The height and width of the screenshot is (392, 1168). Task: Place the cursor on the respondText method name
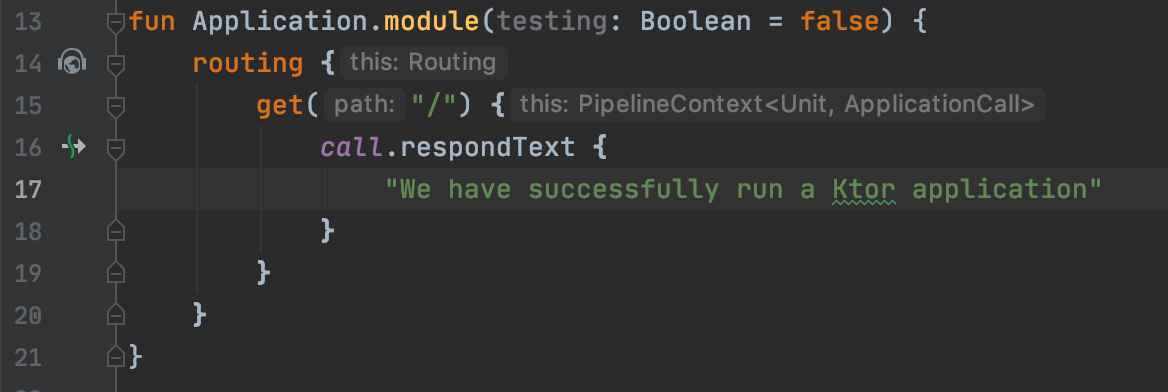pyautogui.click(x=487, y=148)
